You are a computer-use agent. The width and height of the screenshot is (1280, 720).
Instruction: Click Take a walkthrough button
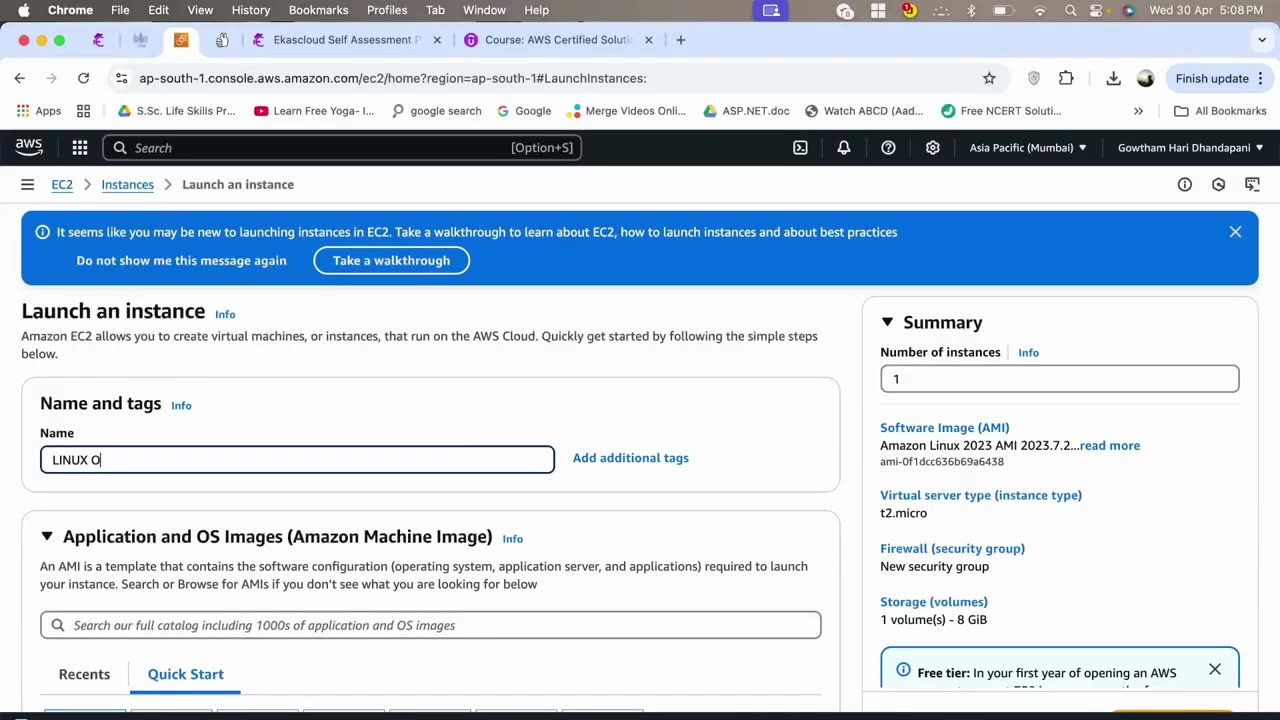391,260
